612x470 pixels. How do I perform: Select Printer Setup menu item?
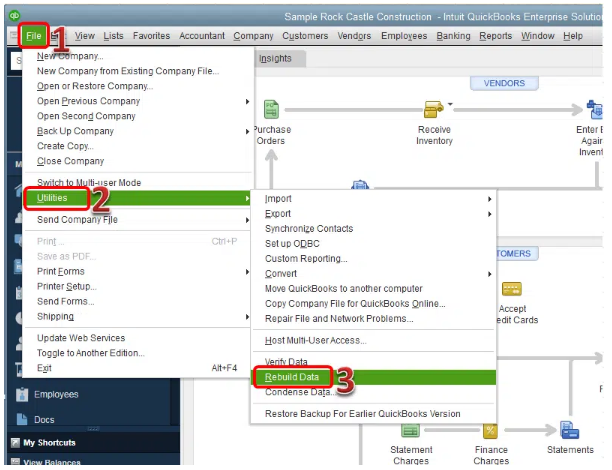pyautogui.click(x=138, y=287)
